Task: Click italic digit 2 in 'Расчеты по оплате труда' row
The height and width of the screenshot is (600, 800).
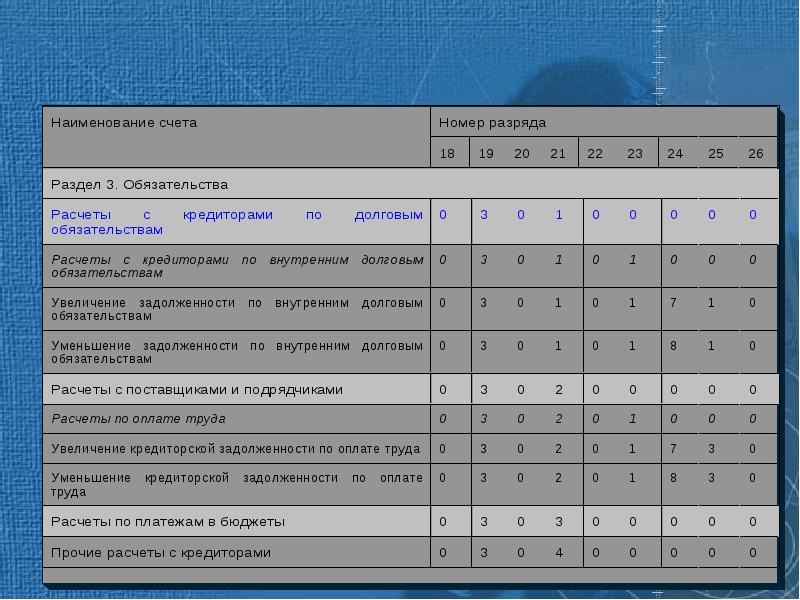Action: pos(559,418)
